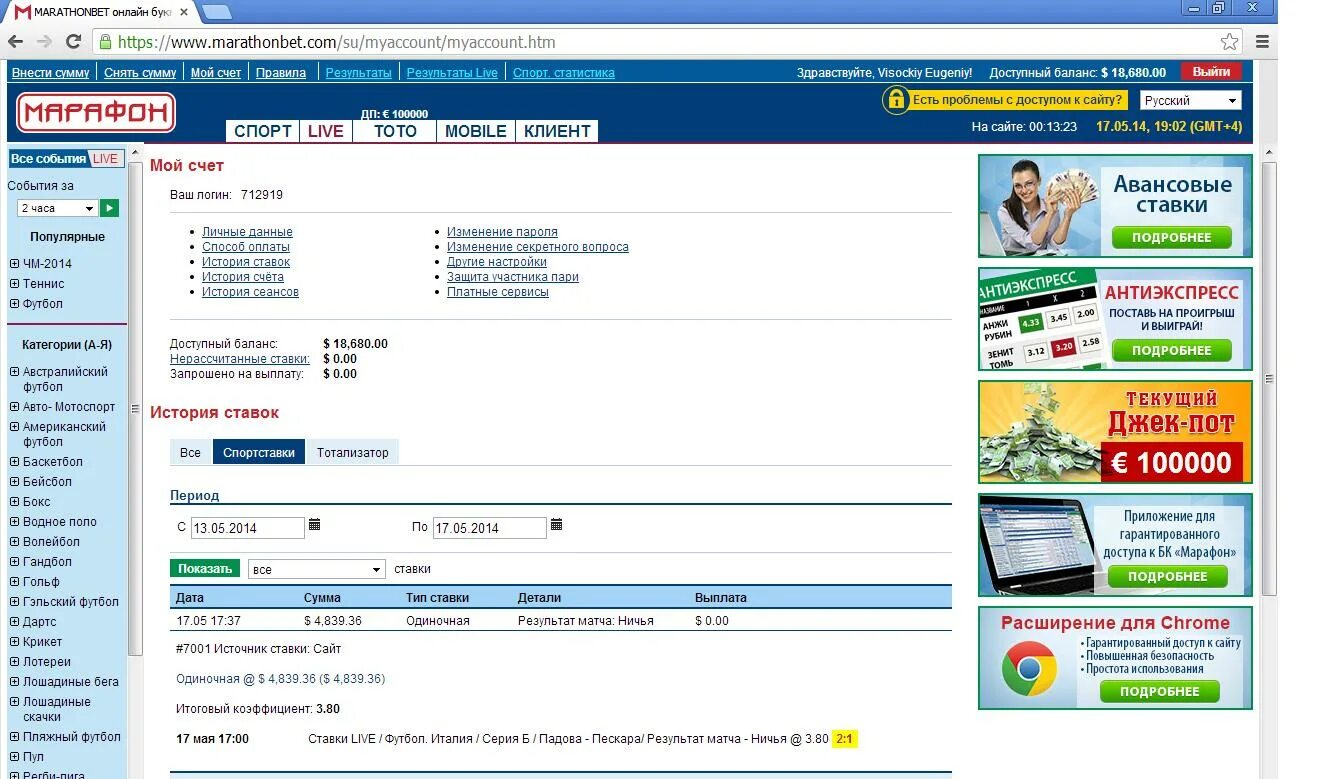The width and height of the screenshot is (1332, 779).
Task: Open Правила link
Action: pyautogui.click(x=281, y=73)
